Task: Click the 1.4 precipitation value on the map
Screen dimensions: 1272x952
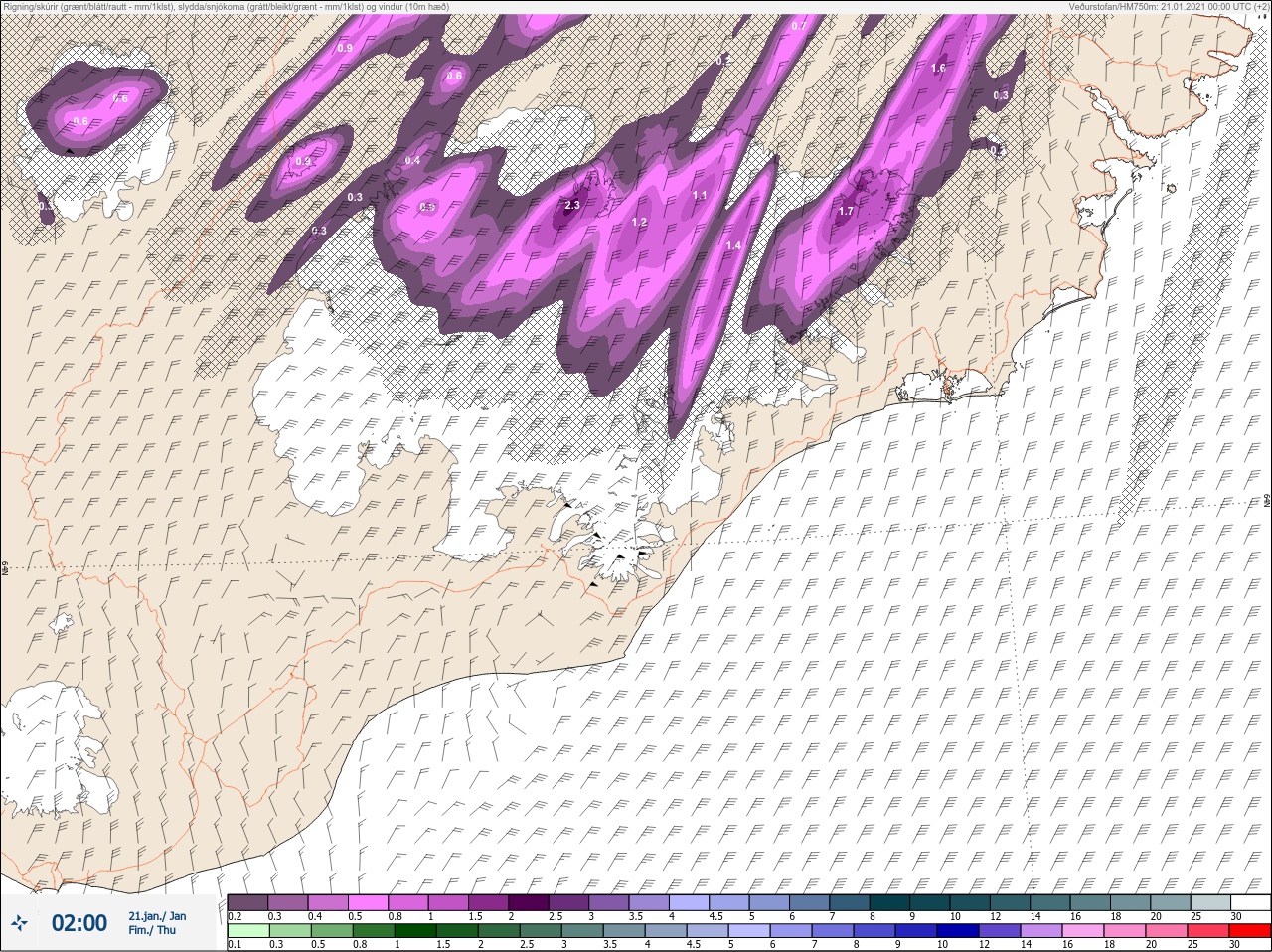Action: tap(733, 246)
